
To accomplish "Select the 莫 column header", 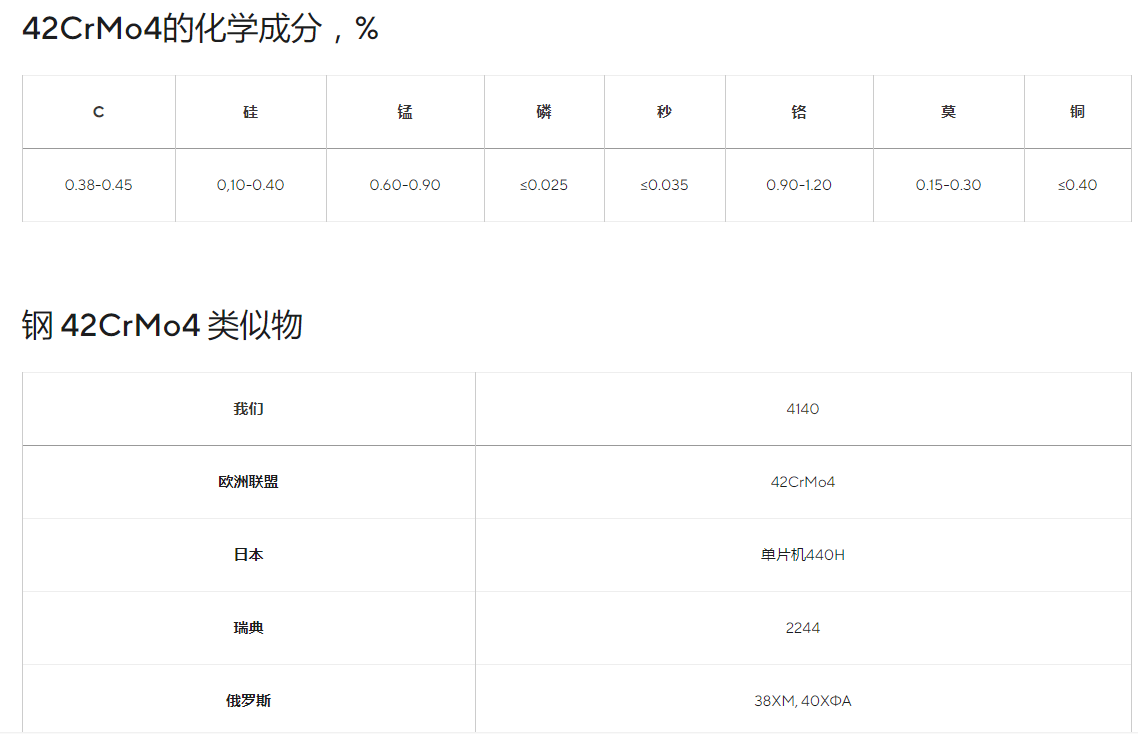I will [948, 111].
